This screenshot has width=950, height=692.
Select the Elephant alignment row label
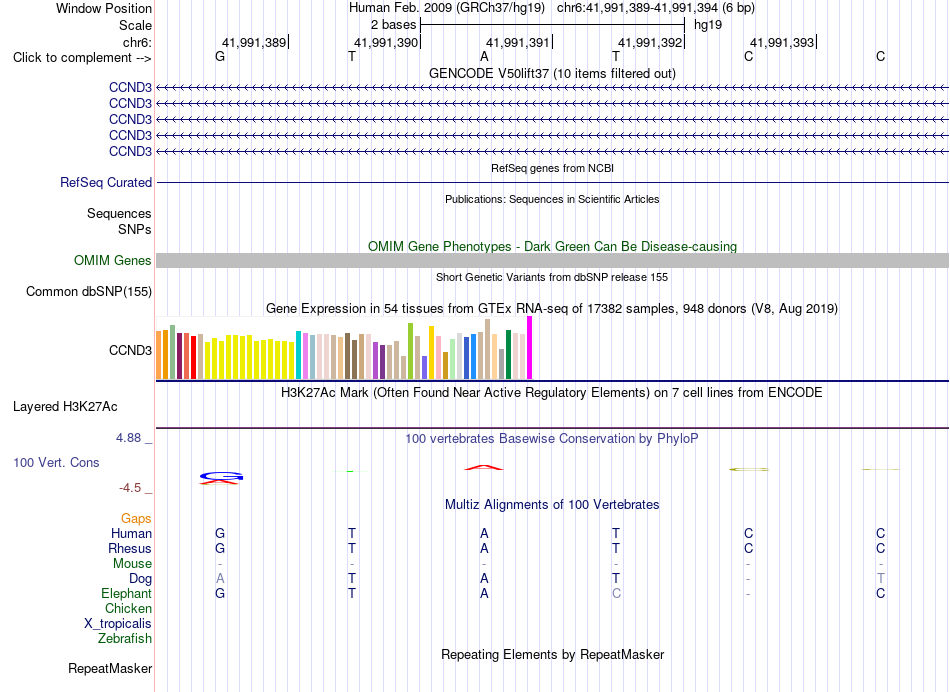127,593
